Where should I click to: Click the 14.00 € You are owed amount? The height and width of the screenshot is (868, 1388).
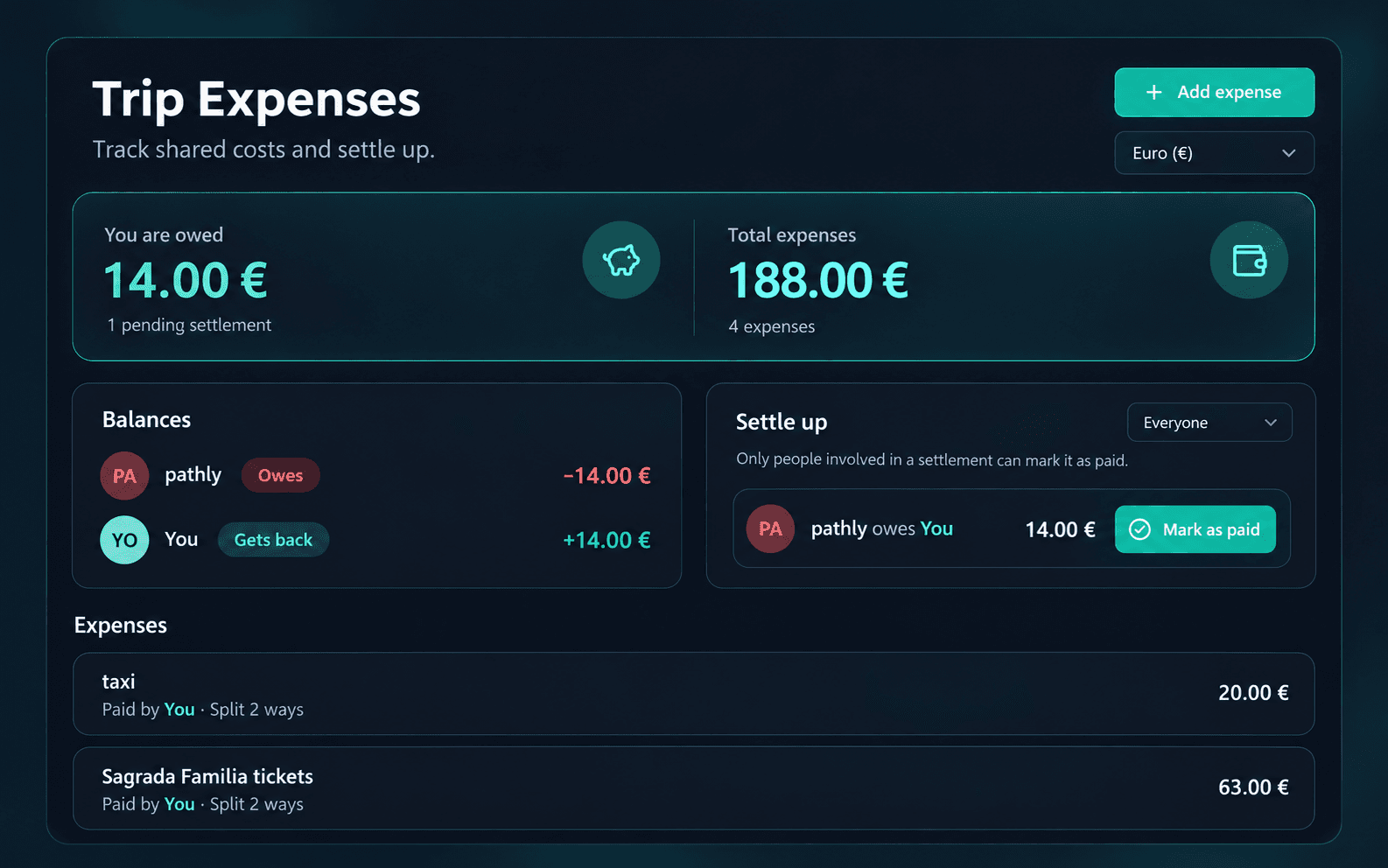click(x=186, y=280)
